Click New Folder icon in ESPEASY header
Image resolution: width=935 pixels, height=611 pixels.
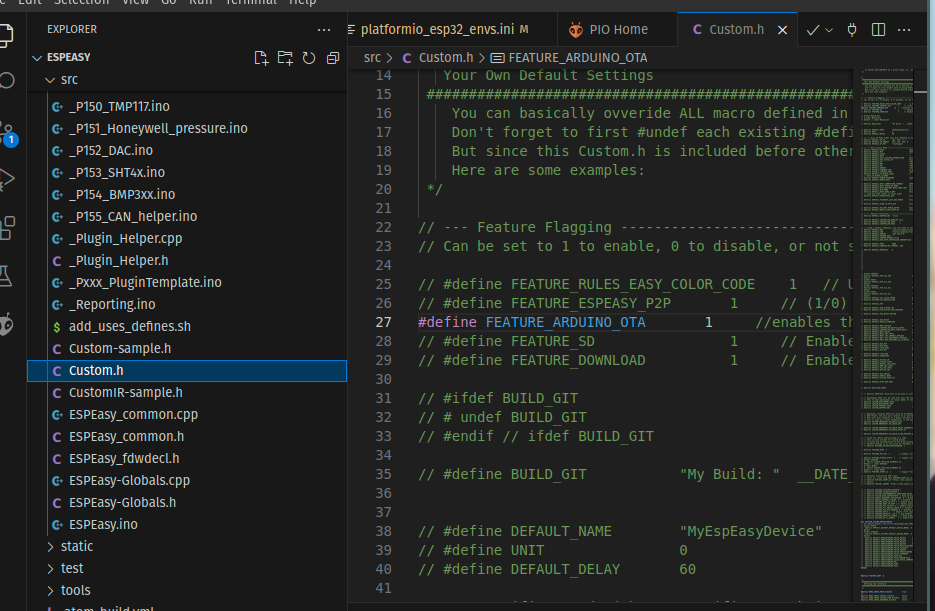pyautogui.click(x=285, y=58)
